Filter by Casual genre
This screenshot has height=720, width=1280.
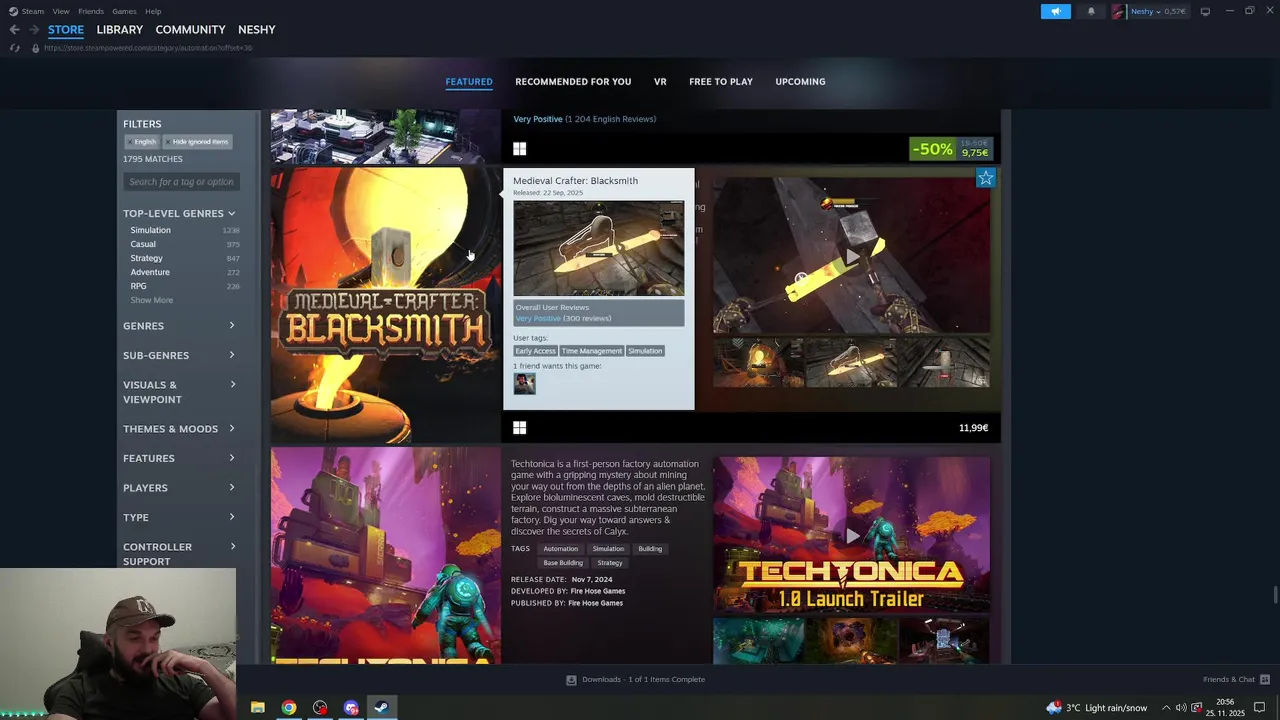(x=143, y=244)
